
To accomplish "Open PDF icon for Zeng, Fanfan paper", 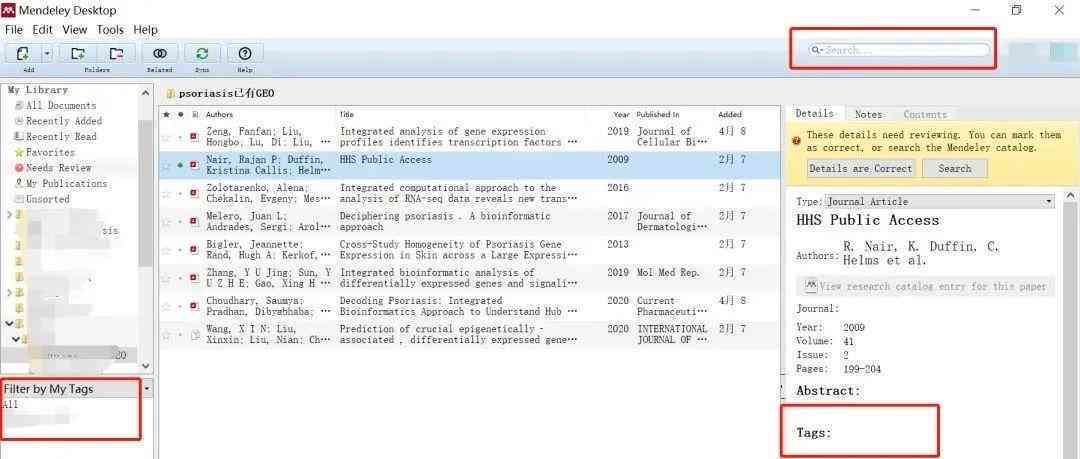I will coord(195,137).
